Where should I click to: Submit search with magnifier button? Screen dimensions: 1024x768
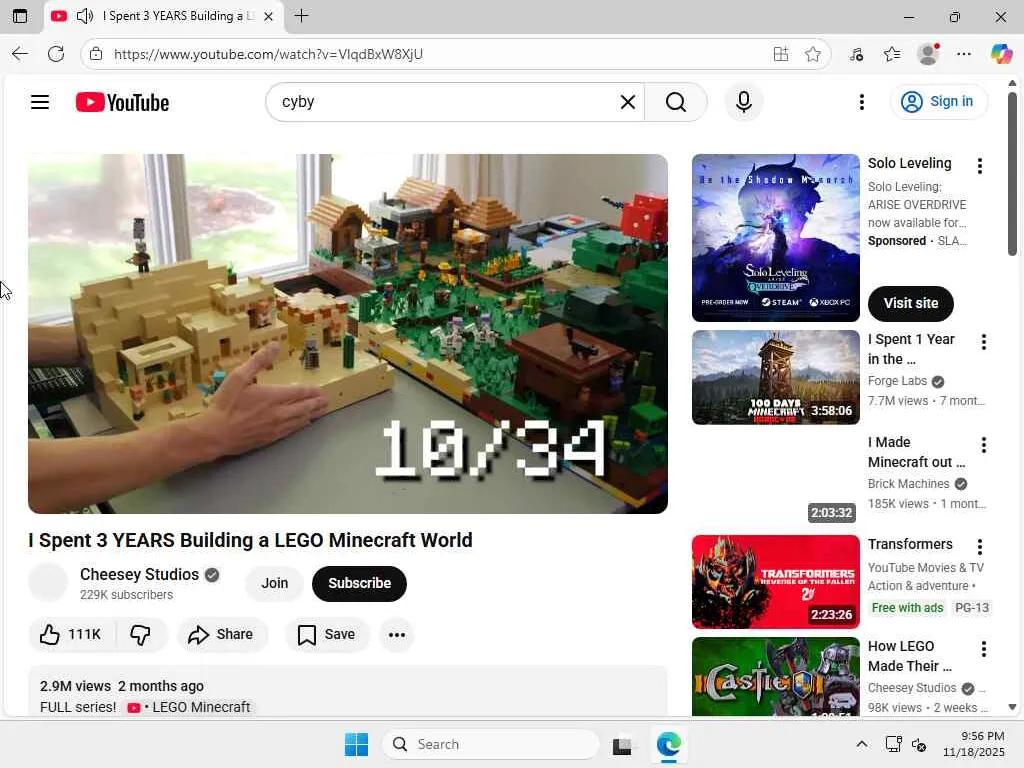click(x=676, y=102)
